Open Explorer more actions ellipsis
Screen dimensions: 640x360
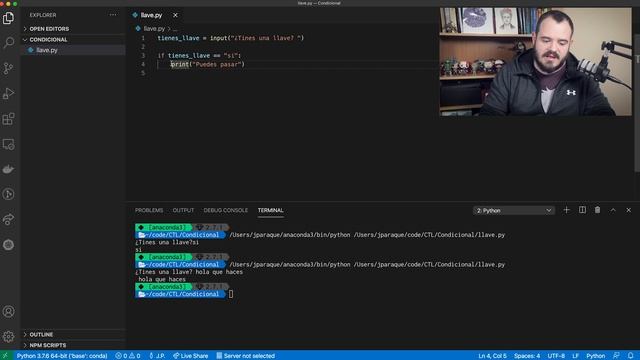113,15
